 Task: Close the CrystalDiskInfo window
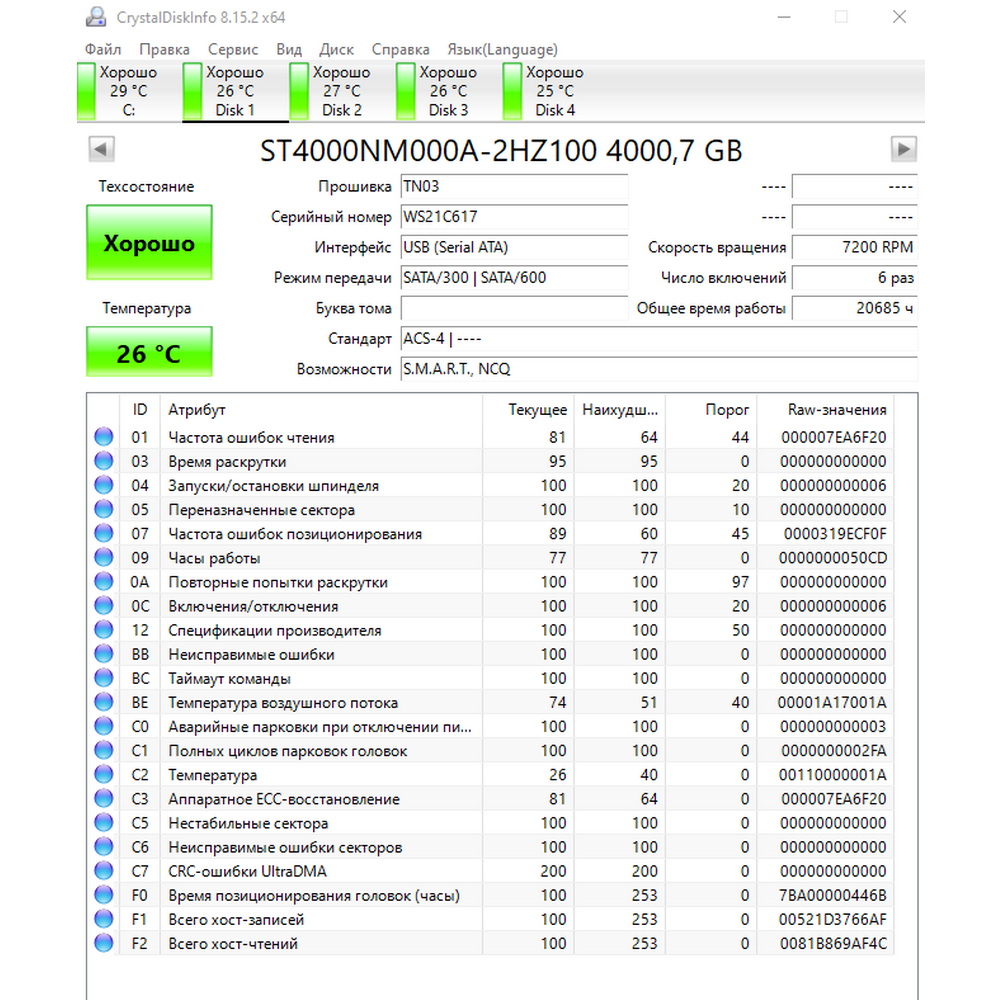click(899, 17)
